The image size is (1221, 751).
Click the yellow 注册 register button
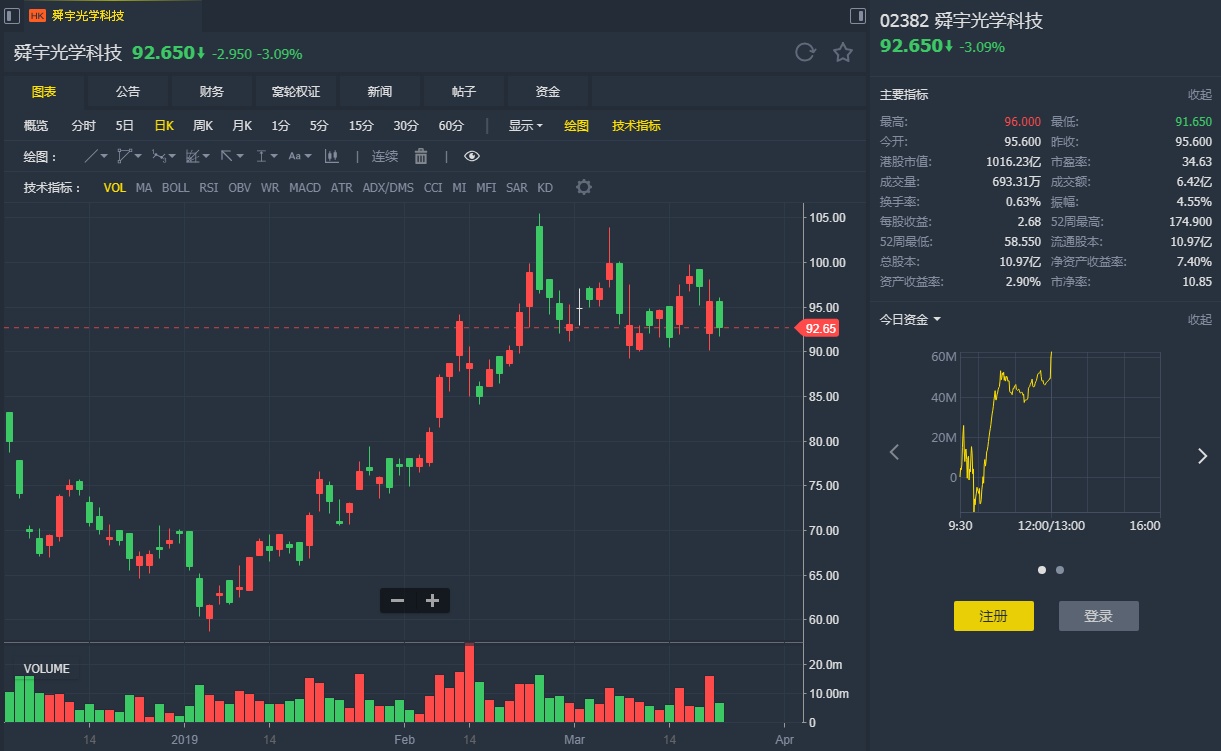pyautogui.click(x=993, y=616)
